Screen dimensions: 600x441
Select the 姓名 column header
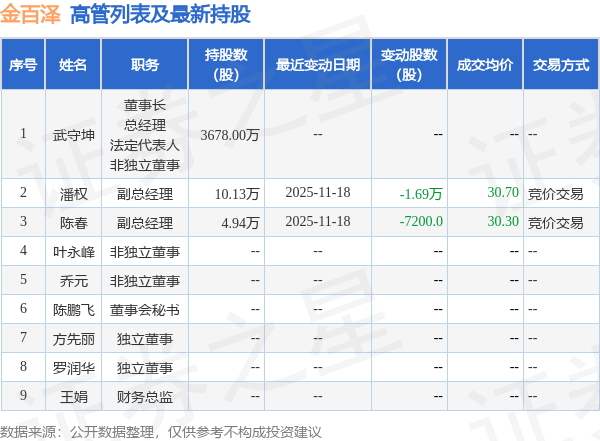(x=73, y=64)
